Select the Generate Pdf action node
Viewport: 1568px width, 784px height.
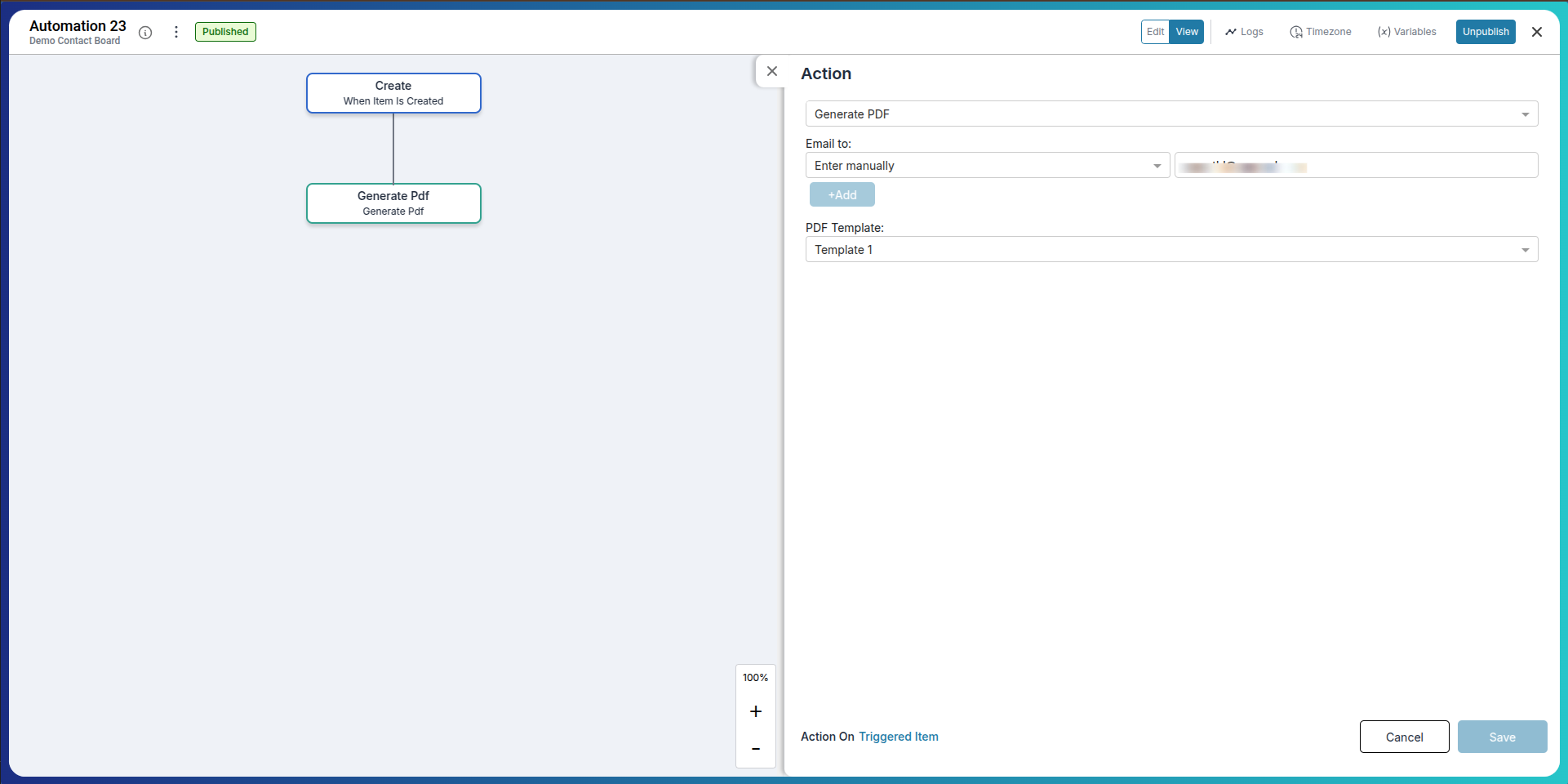click(x=393, y=203)
